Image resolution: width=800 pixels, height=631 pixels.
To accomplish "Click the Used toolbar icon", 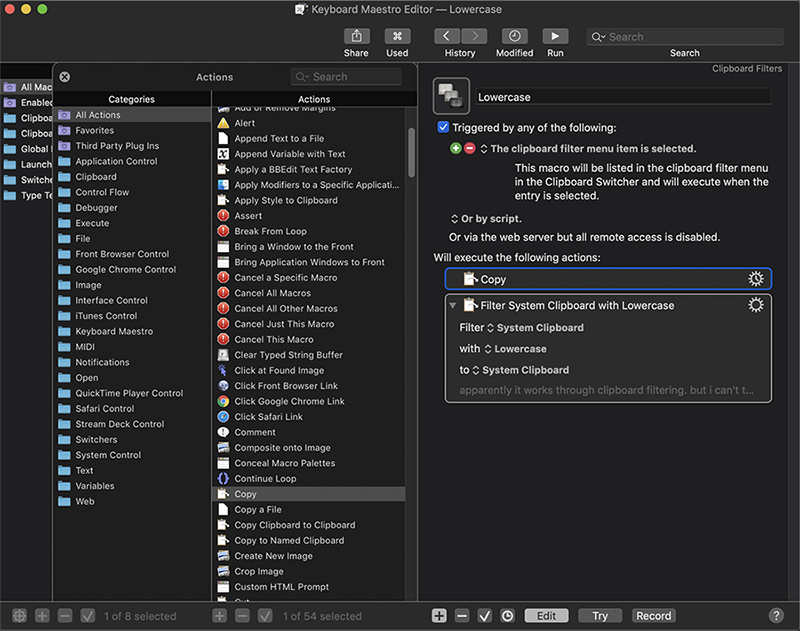I will click(397, 36).
